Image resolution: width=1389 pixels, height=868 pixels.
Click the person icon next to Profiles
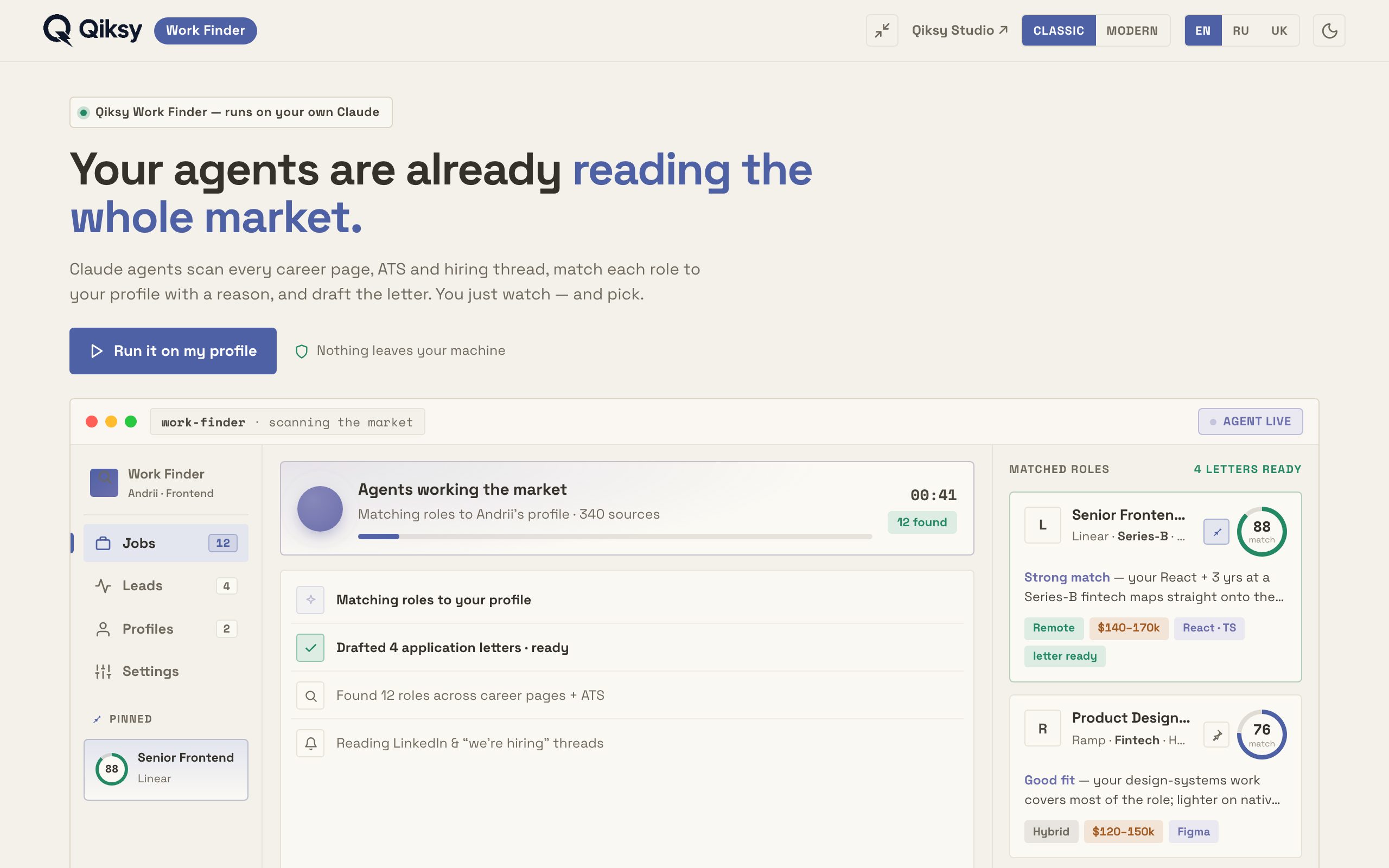(x=103, y=629)
